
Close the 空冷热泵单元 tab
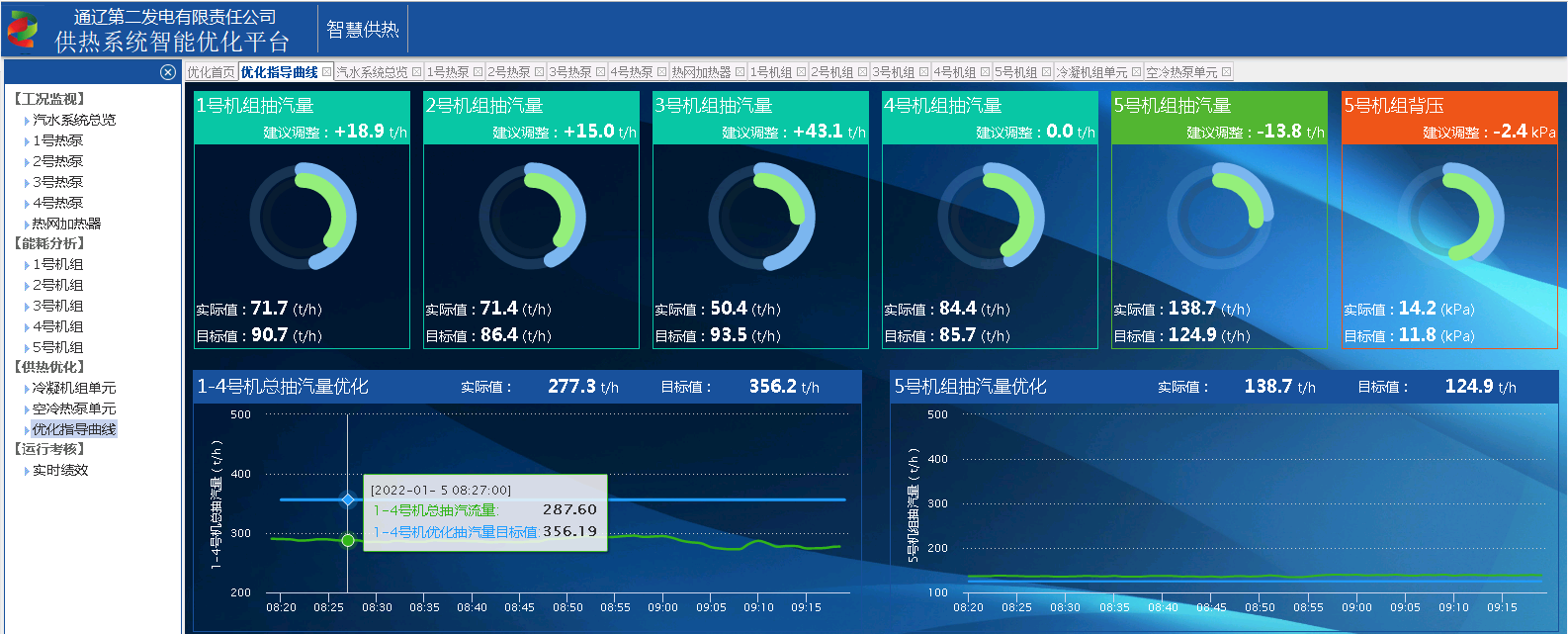coord(1226,72)
